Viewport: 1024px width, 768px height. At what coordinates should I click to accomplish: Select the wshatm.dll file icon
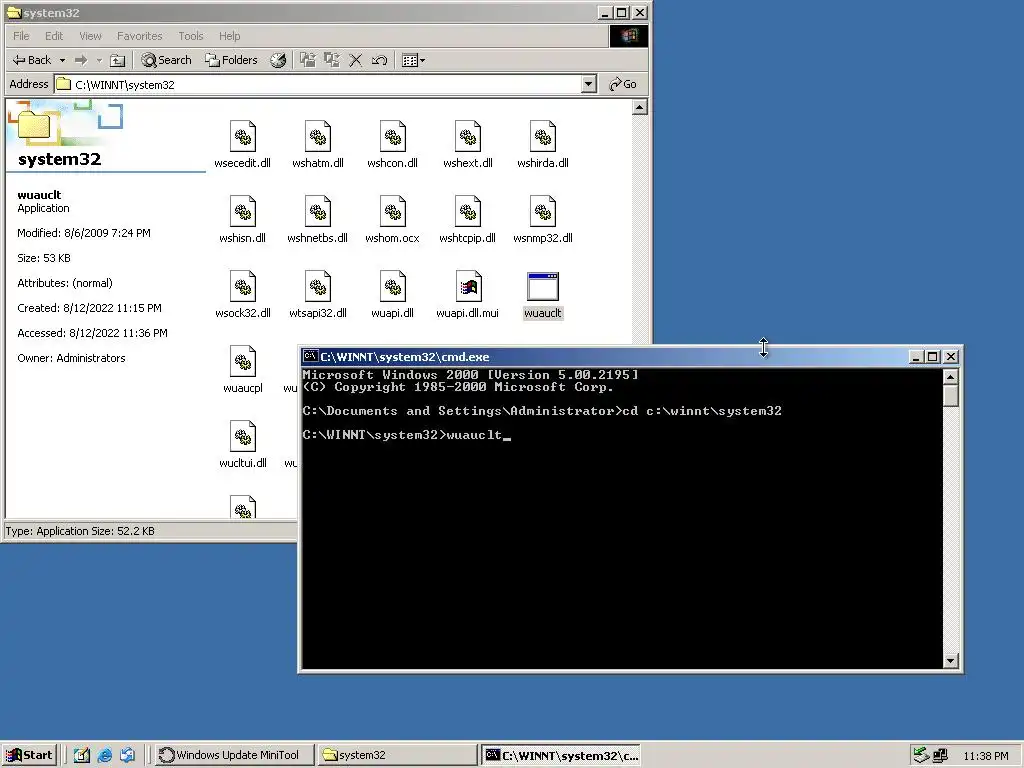pos(318,136)
